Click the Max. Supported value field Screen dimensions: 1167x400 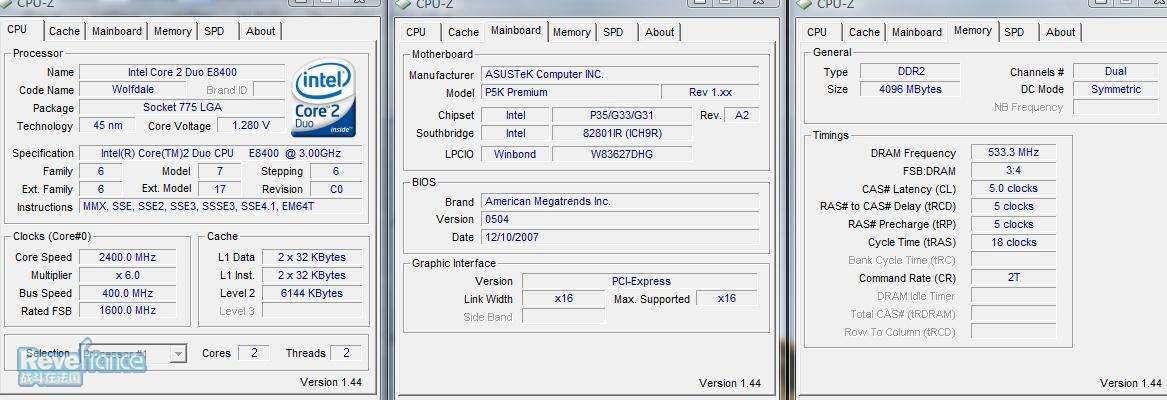(726, 299)
